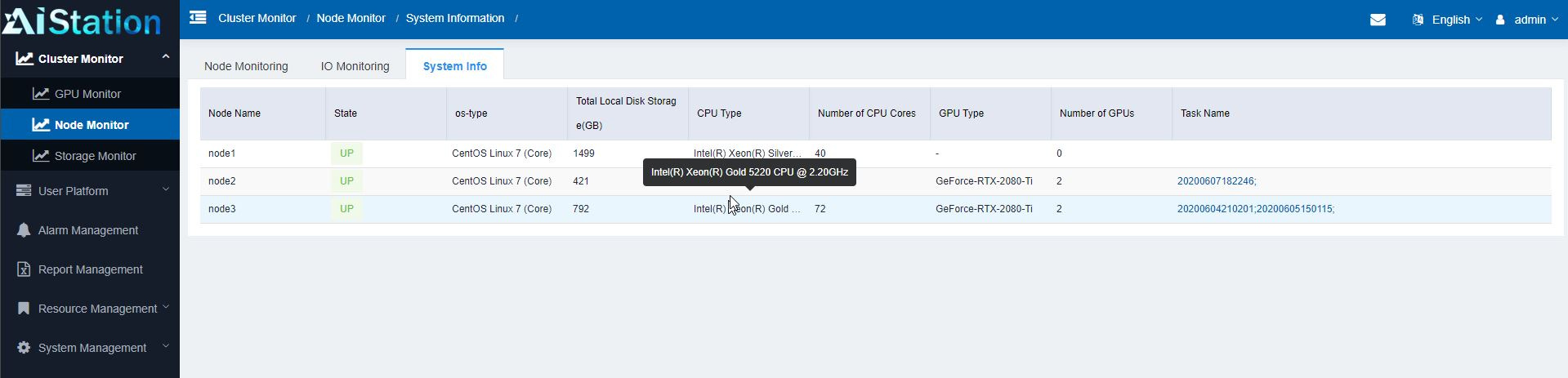Image resolution: width=1568 pixels, height=378 pixels.
Task: Toggle the sidebar collapse hamburger icon
Action: coord(198,17)
